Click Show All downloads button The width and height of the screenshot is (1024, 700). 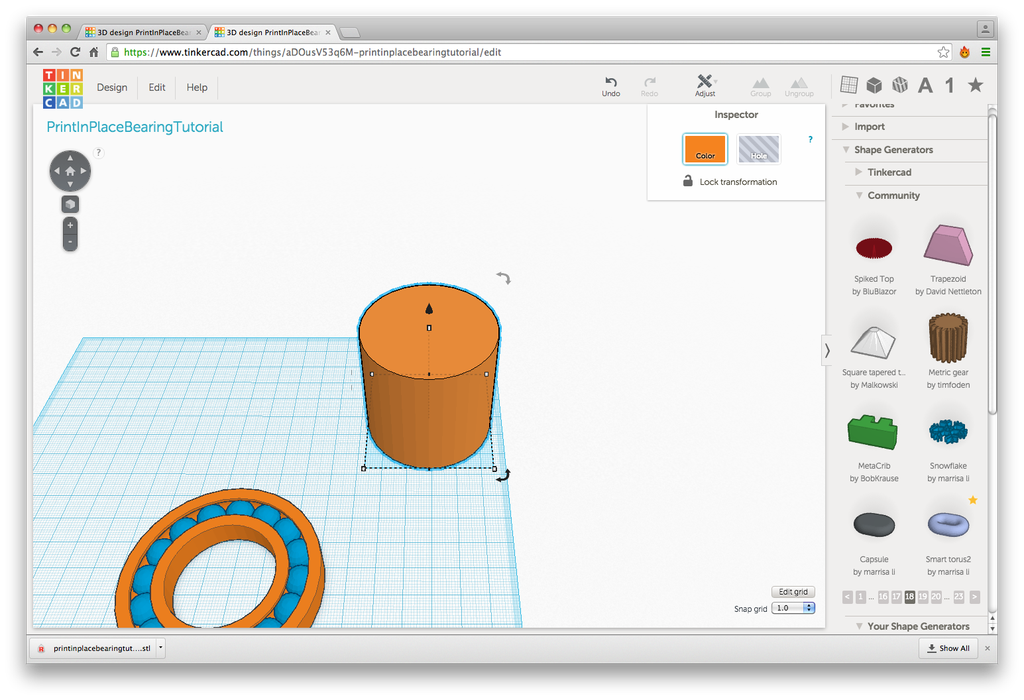click(x=949, y=648)
